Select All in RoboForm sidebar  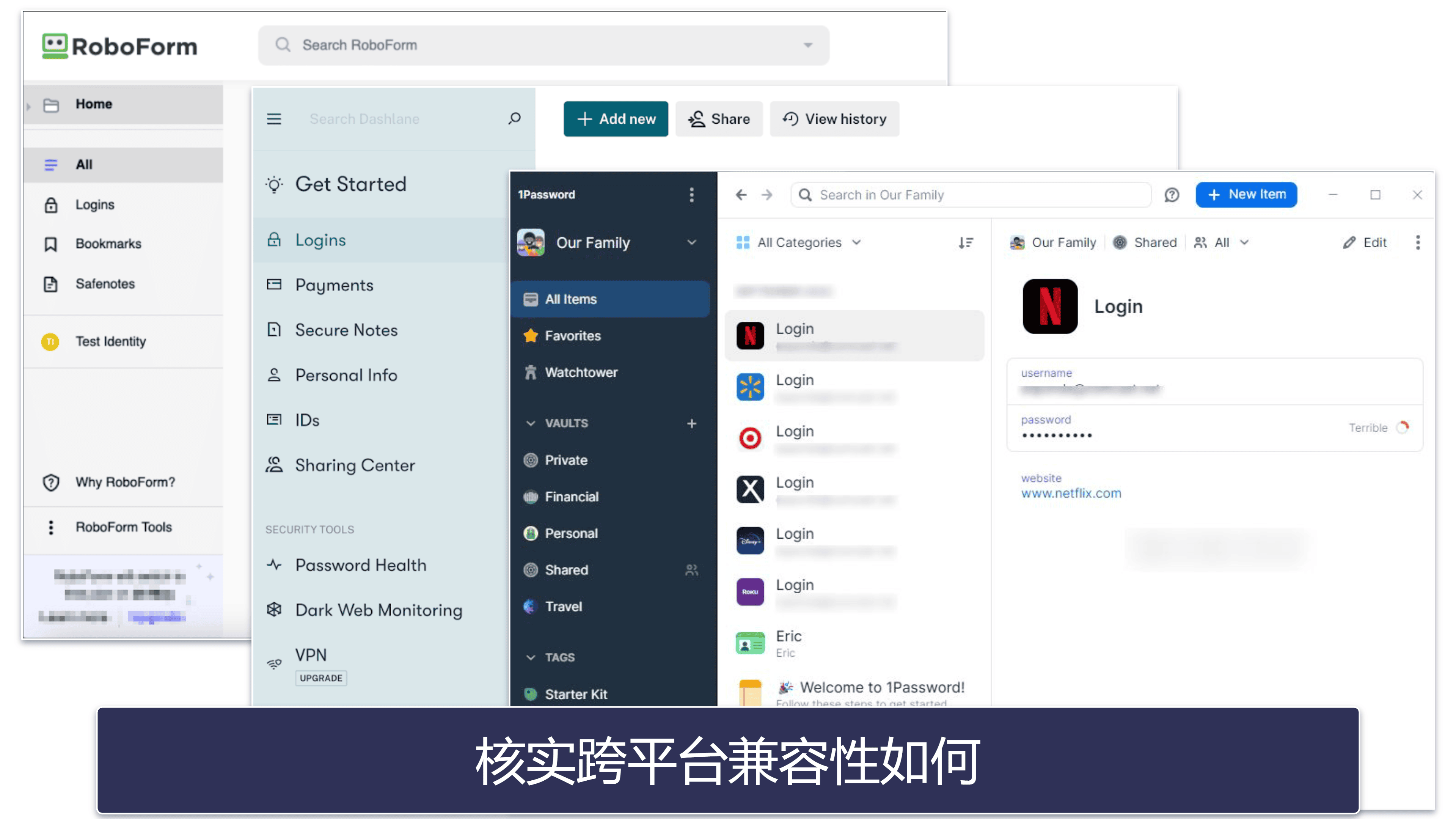tap(123, 165)
